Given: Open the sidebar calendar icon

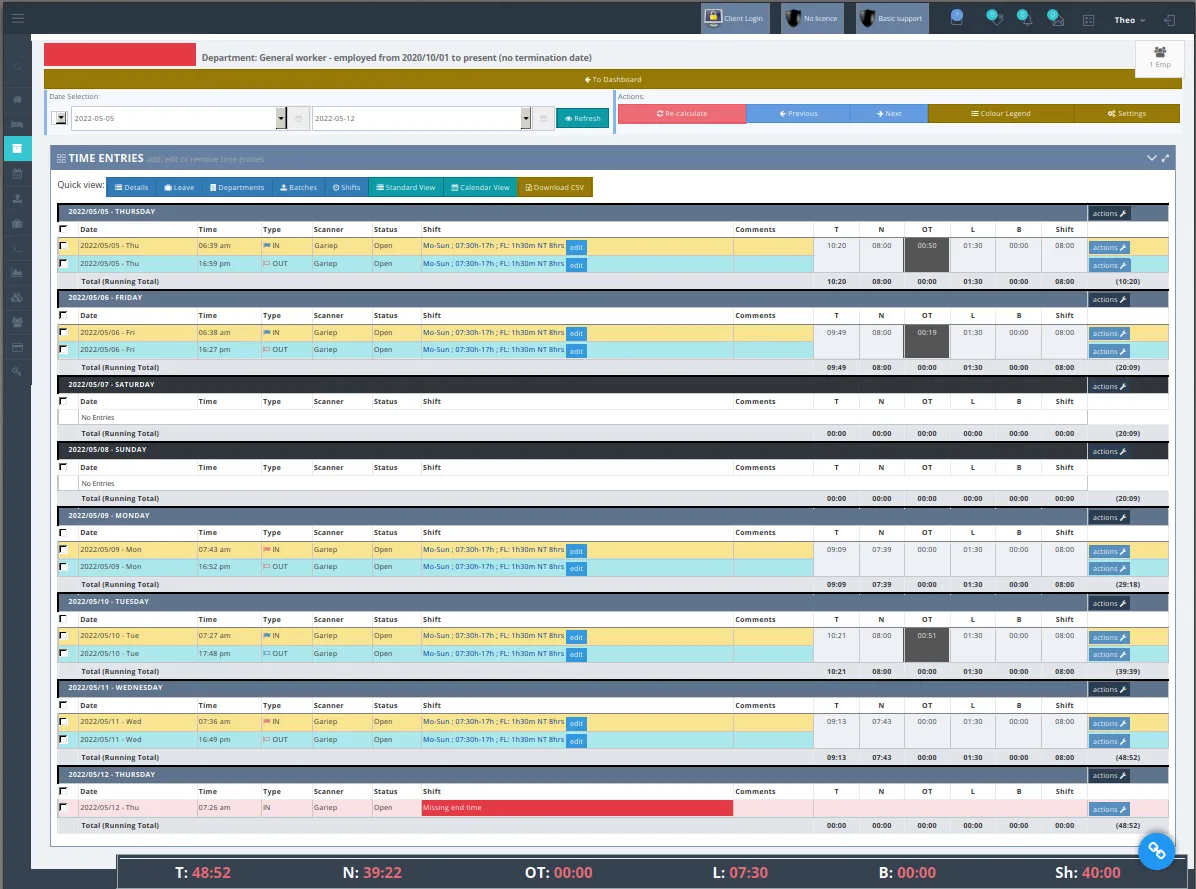Looking at the screenshot, I should coord(18,174).
